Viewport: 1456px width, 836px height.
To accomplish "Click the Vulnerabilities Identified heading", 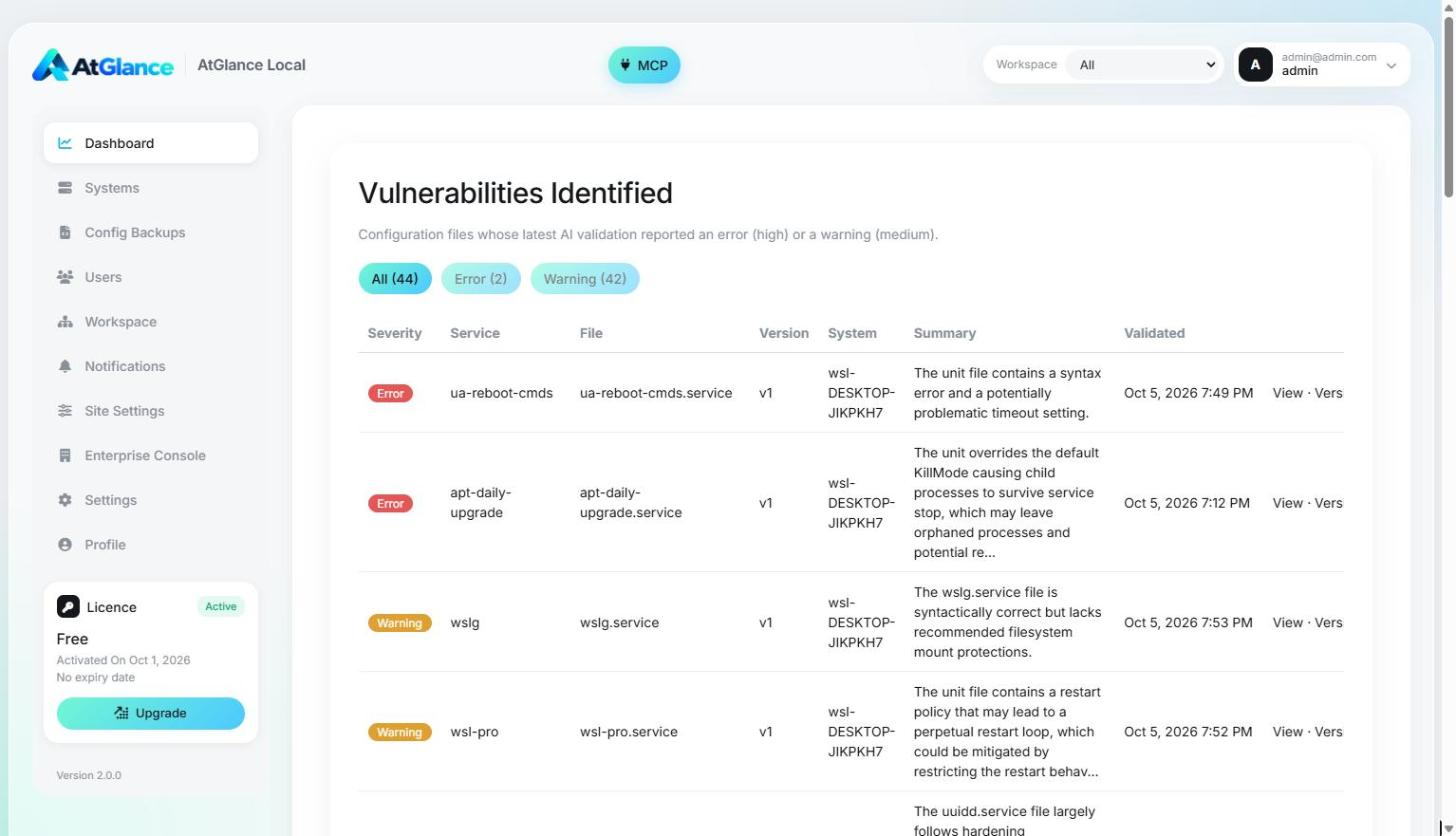I will (515, 193).
